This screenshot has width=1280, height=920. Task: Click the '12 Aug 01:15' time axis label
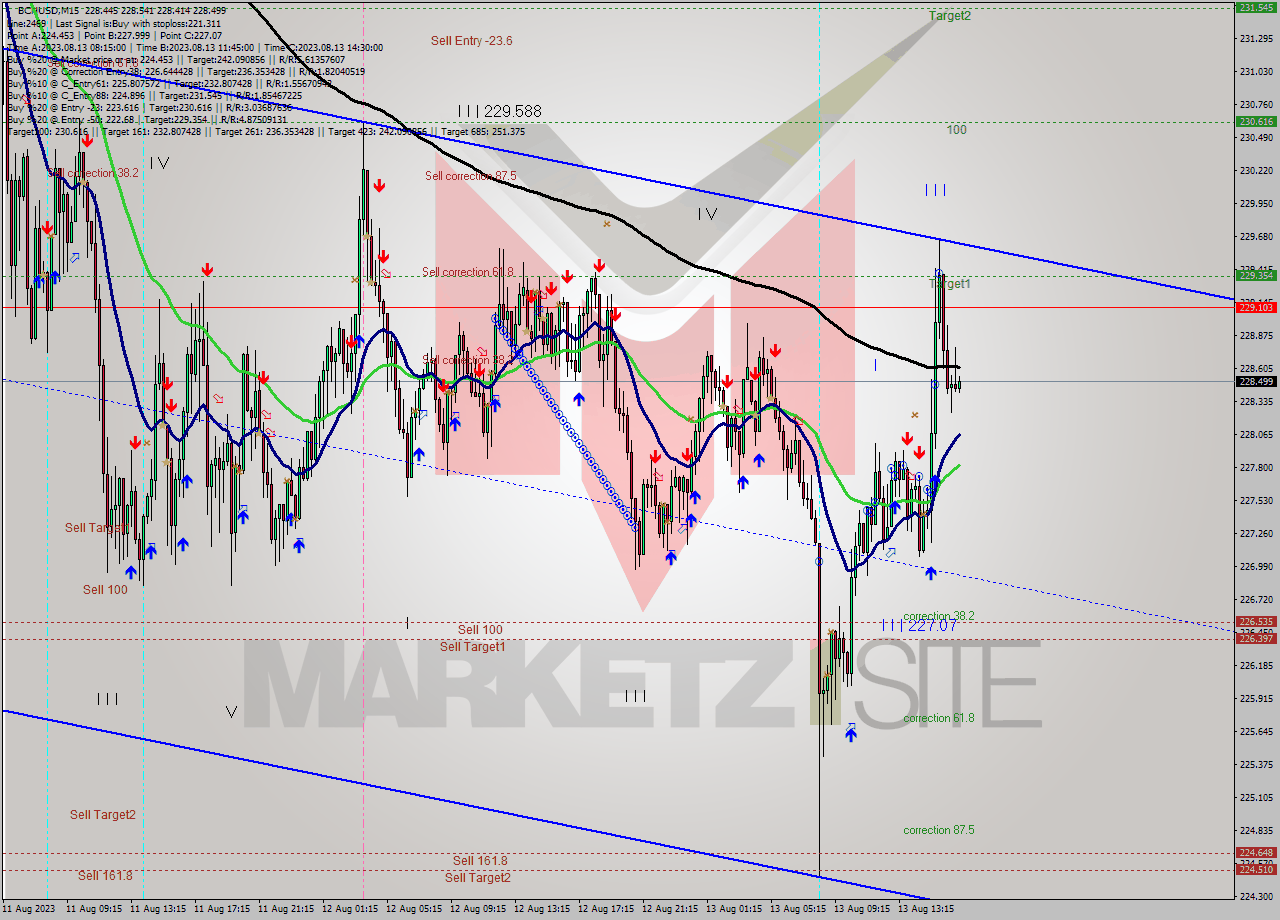pyautogui.click(x=350, y=909)
